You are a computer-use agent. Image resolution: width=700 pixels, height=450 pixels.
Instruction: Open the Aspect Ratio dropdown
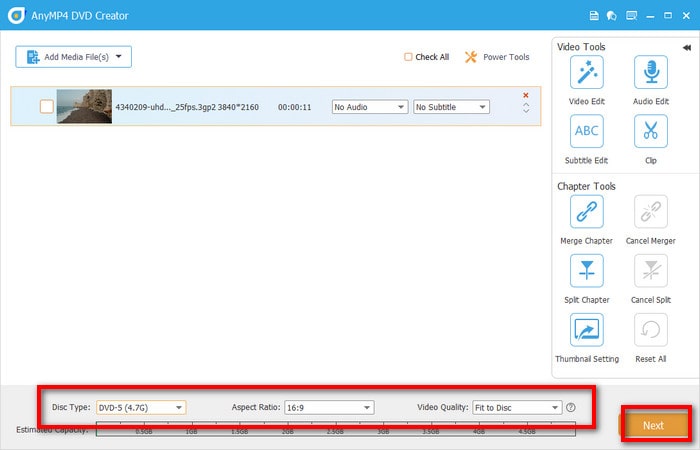[328, 408]
